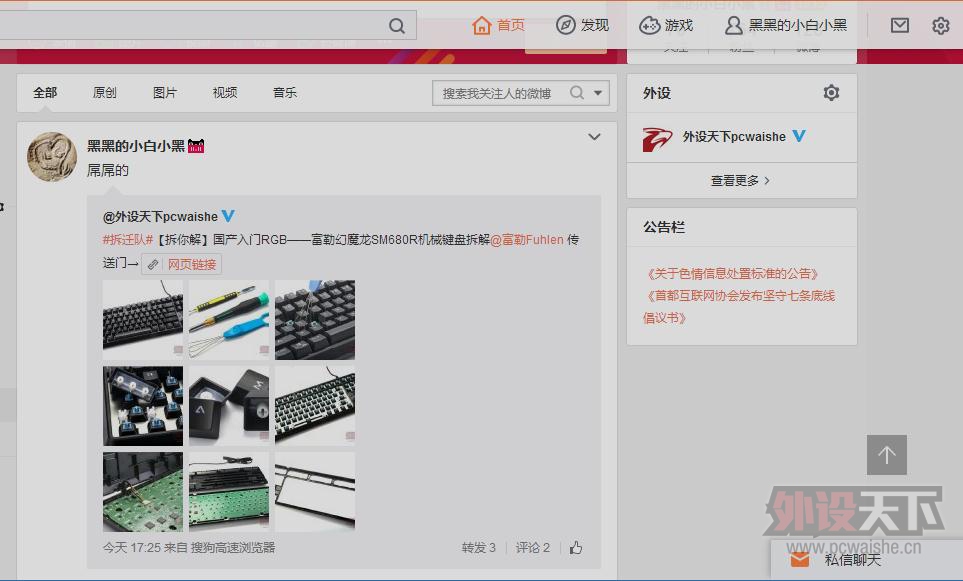
Task: Open thumbnail of keycap puller on keyboard
Action: (x=314, y=320)
